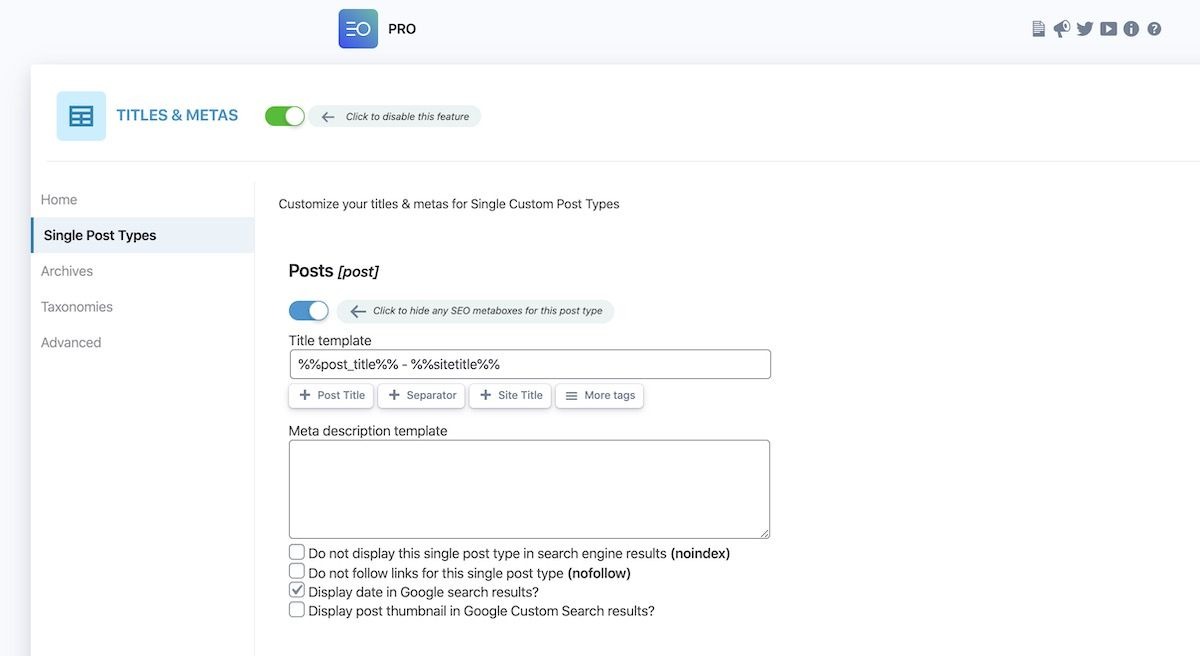Click the SEOPress PRO logo
Image resolution: width=1200 pixels, height=656 pixels.
(358, 29)
